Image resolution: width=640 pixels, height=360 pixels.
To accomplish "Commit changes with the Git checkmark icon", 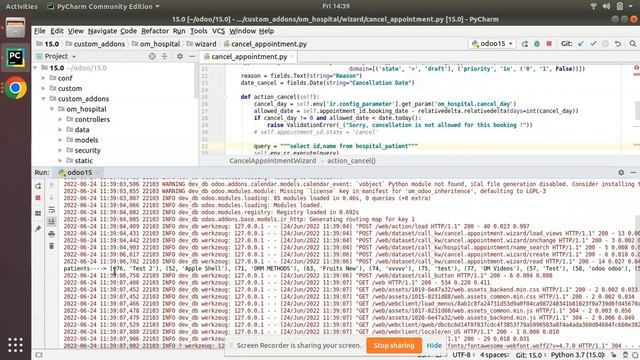I will 593,44.
